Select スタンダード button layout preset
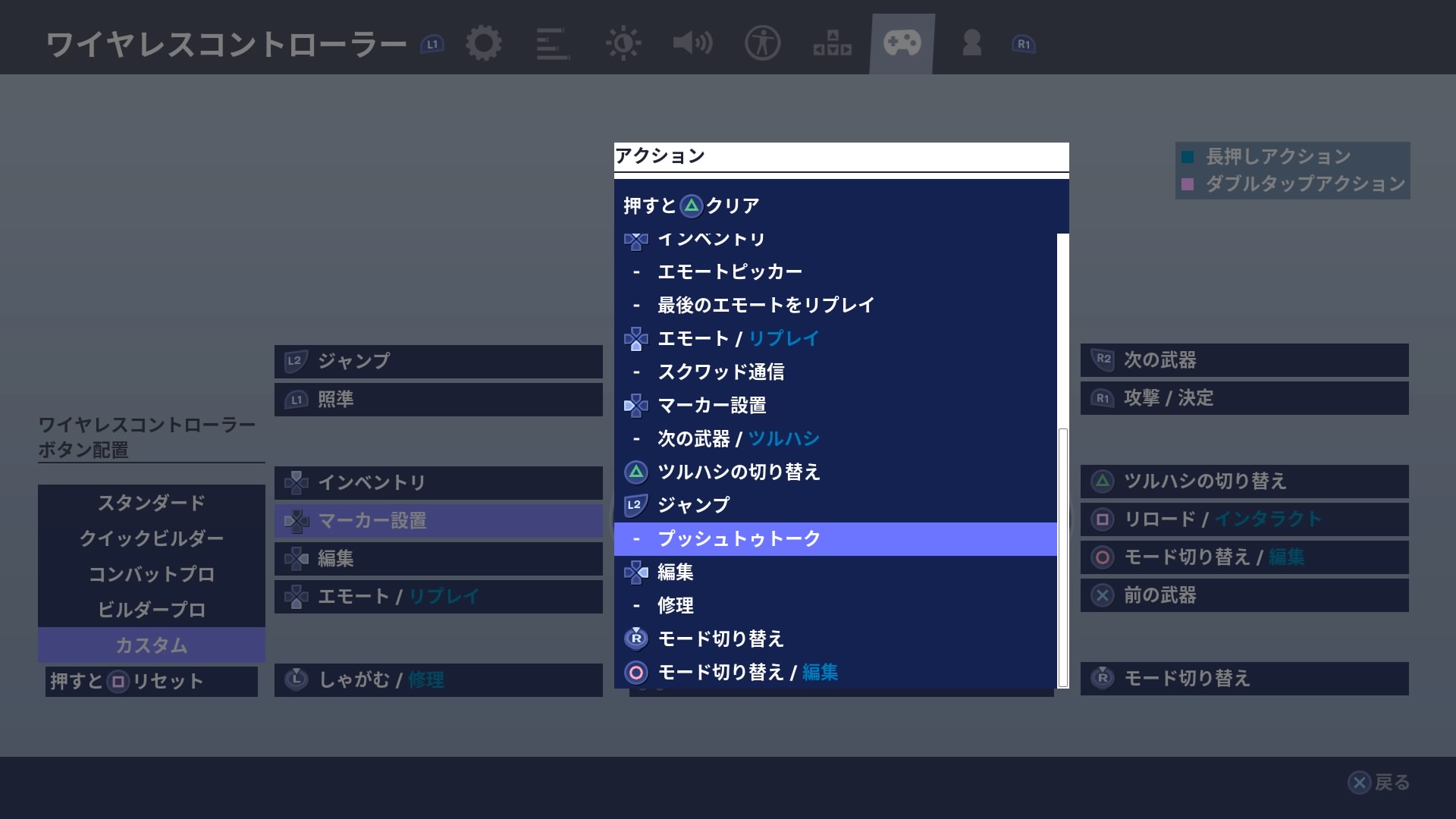 coord(152,503)
